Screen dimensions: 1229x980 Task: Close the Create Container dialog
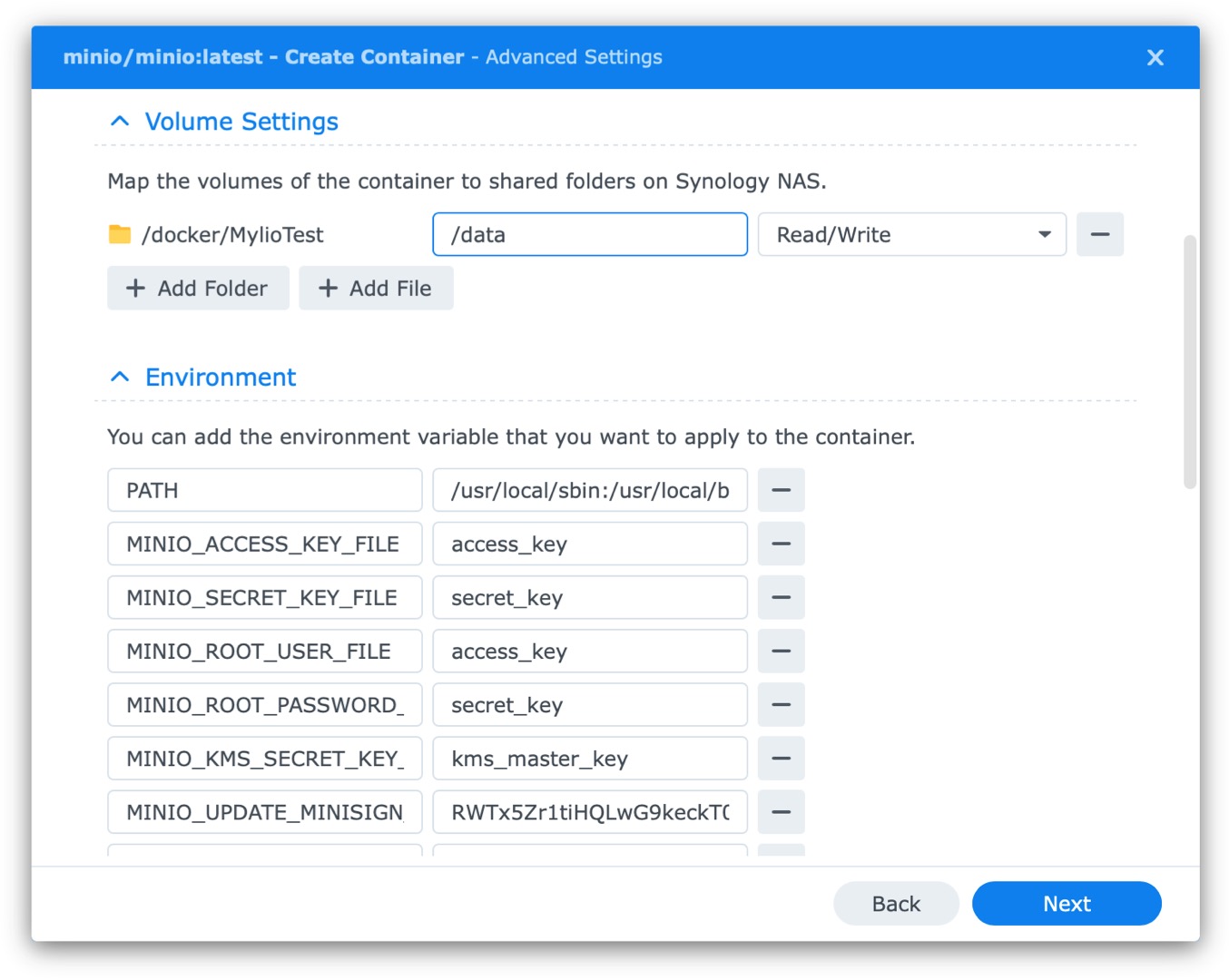point(1155,57)
